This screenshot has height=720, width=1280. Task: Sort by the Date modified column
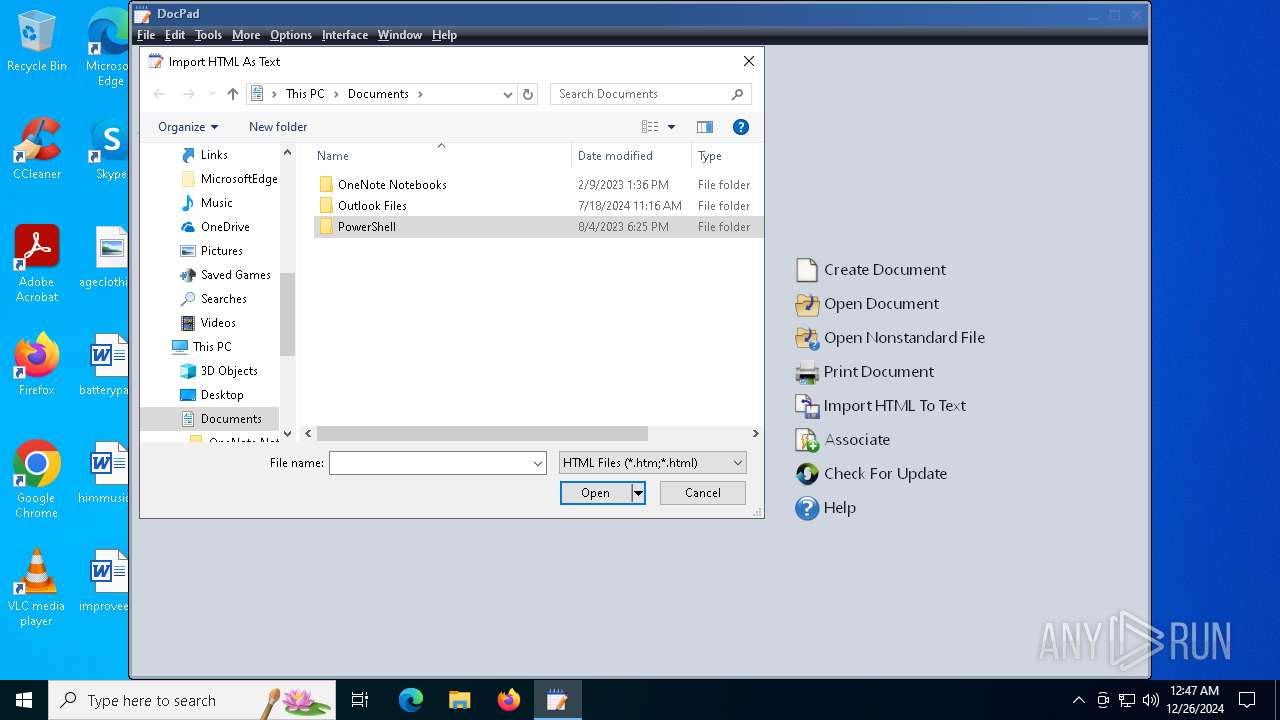coord(631,156)
